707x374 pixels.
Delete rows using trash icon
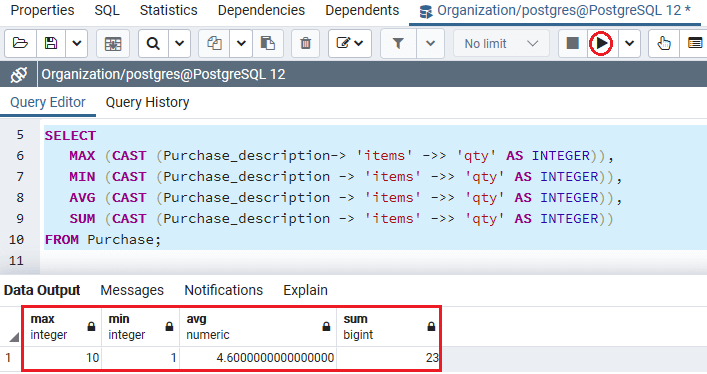(x=306, y=43)
